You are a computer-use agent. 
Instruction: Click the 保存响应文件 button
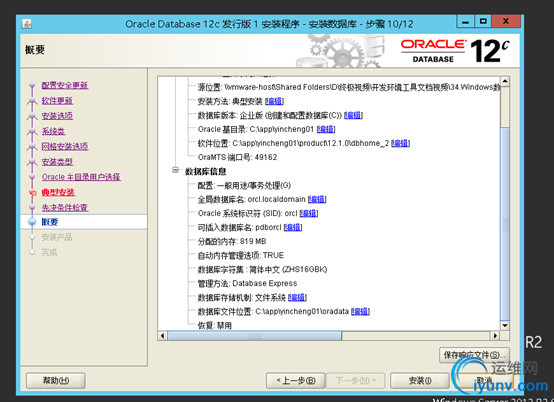(x=474, y=355)
